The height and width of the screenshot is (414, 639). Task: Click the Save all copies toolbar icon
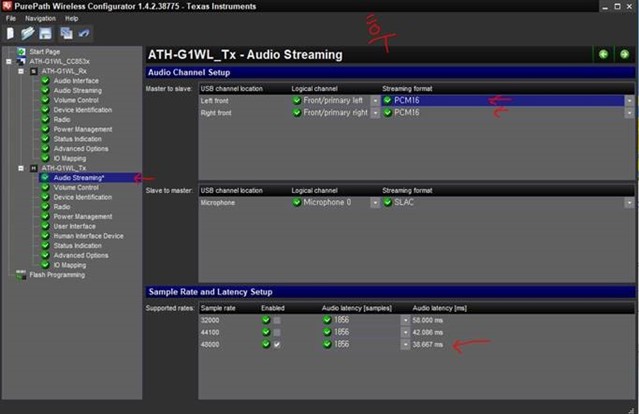coord(66,33)
